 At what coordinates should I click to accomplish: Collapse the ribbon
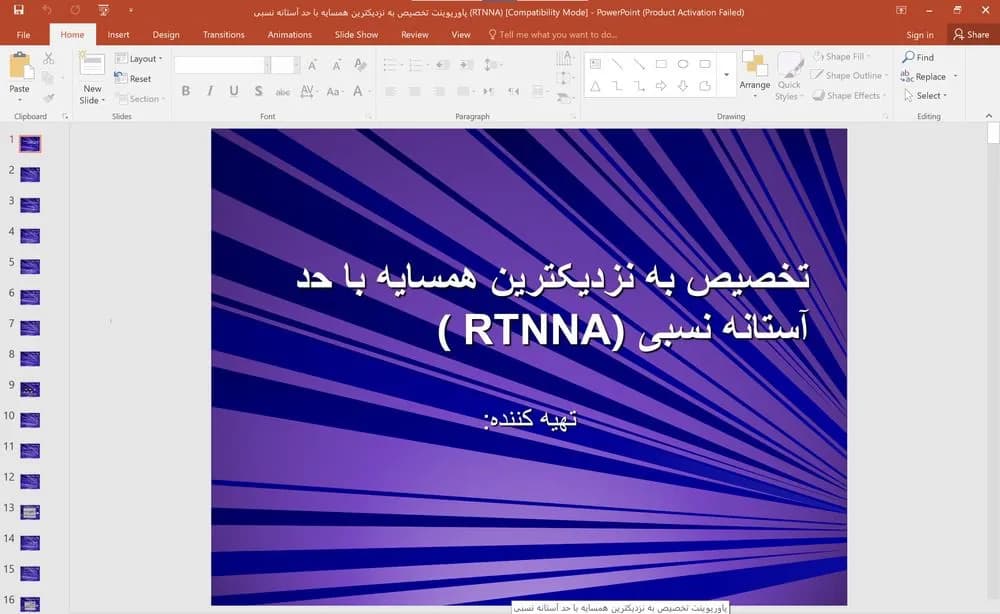(989, 116)
